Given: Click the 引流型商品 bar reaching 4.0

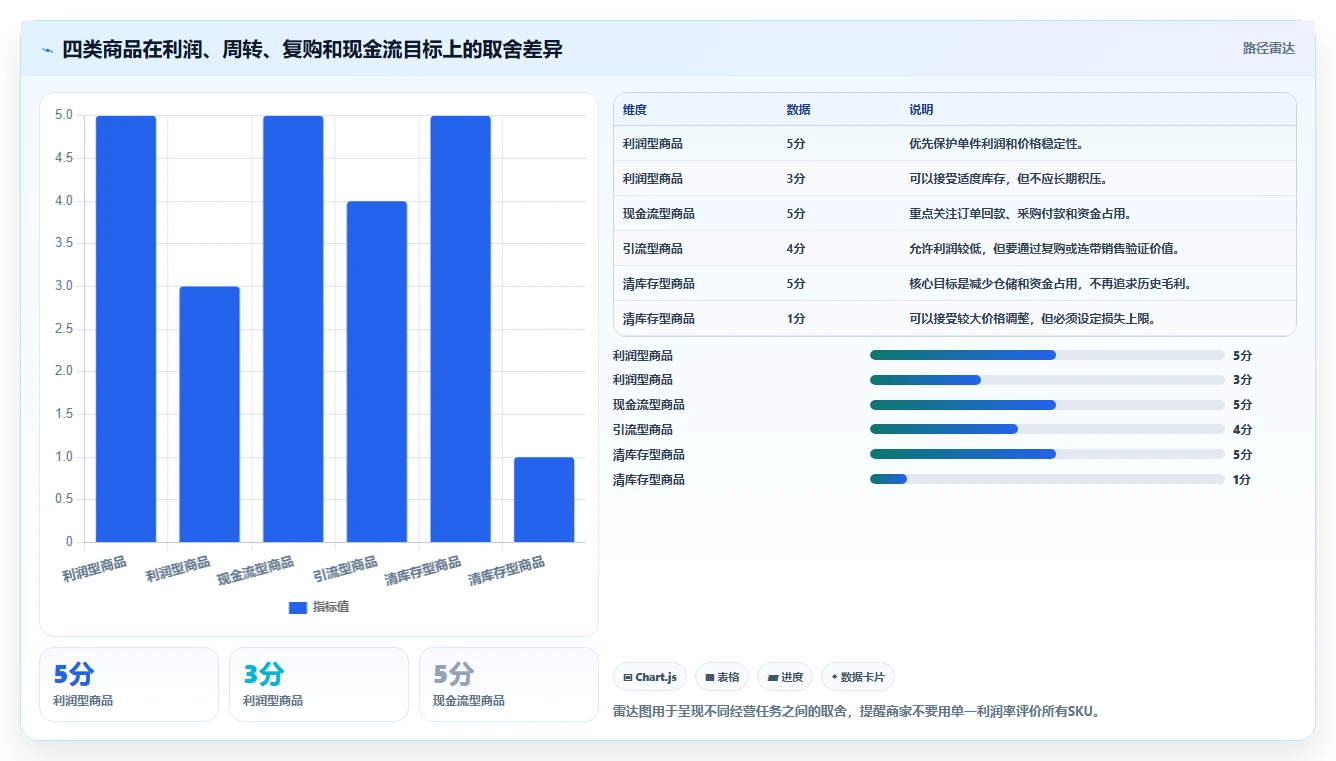Looking at the screenshot, I should (x=377, y=372).
